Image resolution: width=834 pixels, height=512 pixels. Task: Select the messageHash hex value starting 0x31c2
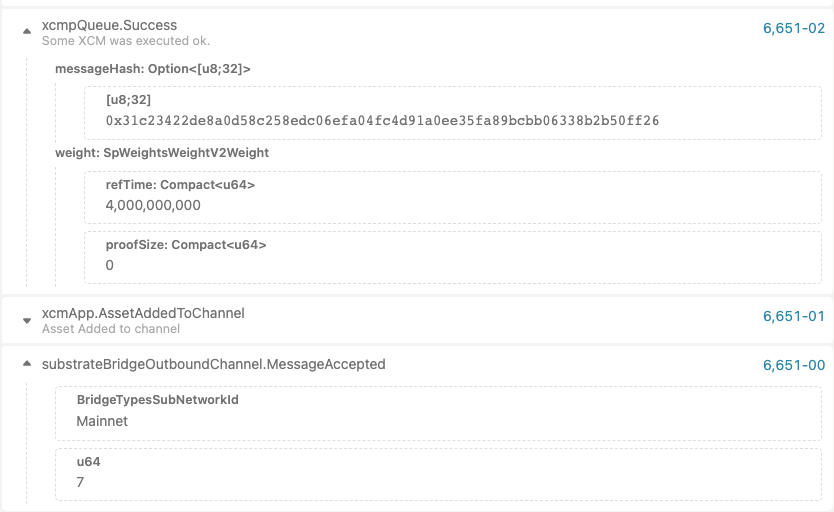[382, 121]
